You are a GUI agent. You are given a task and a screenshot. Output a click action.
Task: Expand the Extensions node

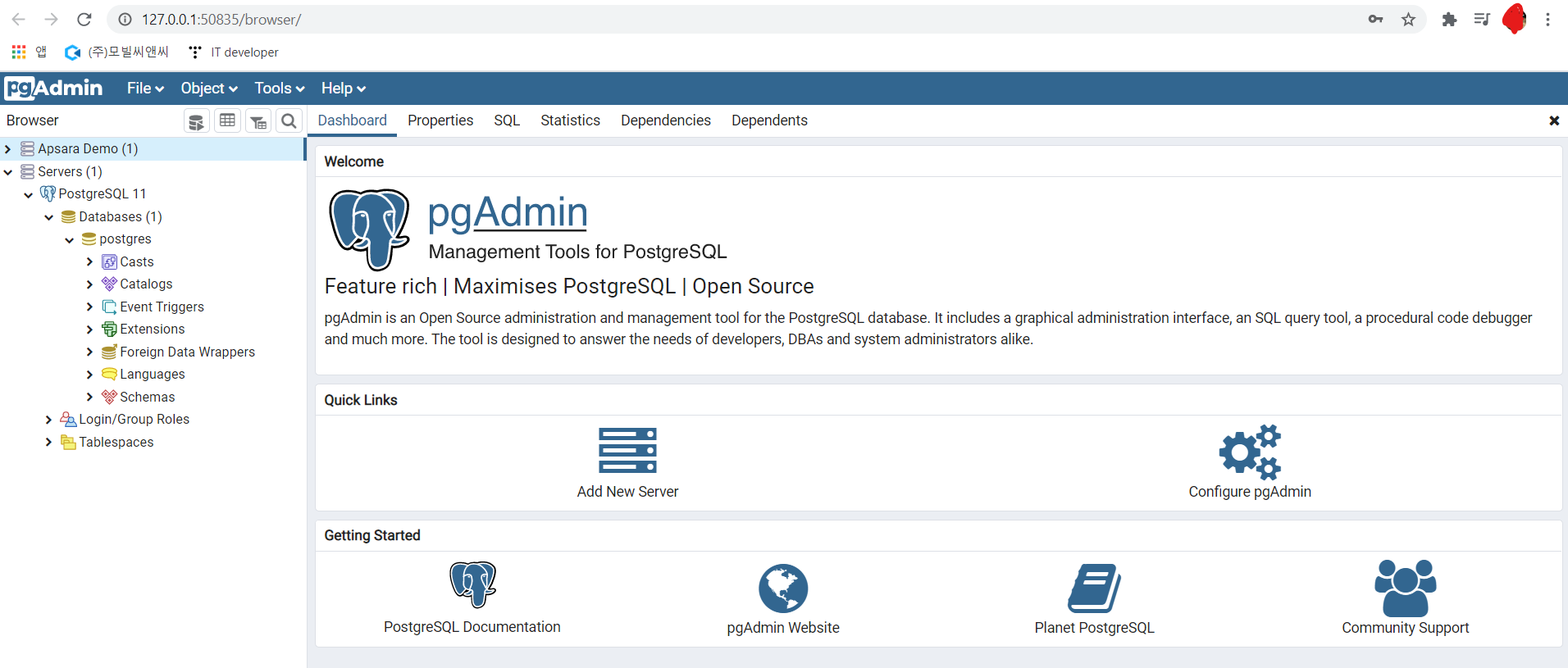pyautogui.click(x=89, y=329)
